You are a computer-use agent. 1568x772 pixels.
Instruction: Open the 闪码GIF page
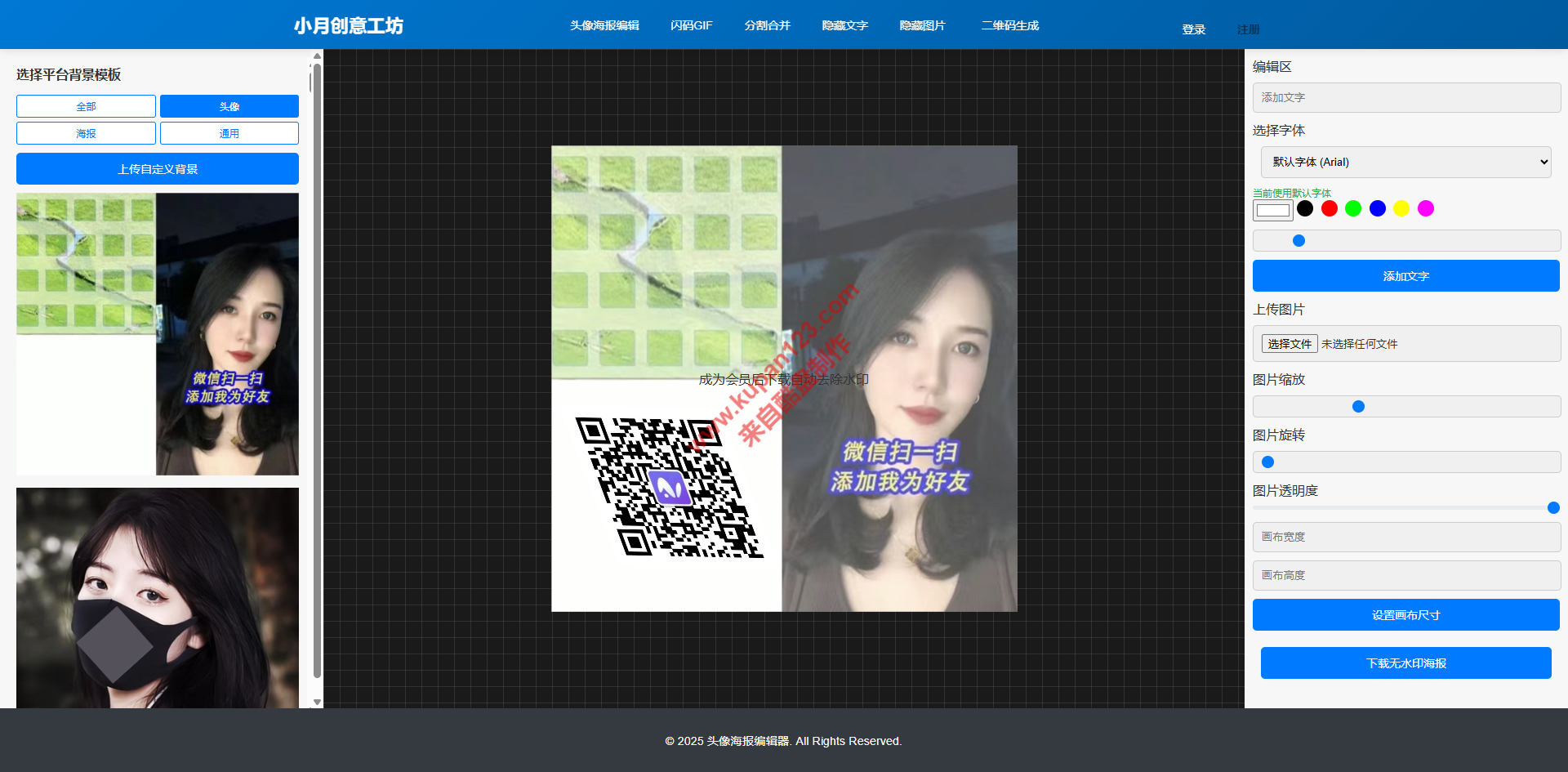pos(691,25)
